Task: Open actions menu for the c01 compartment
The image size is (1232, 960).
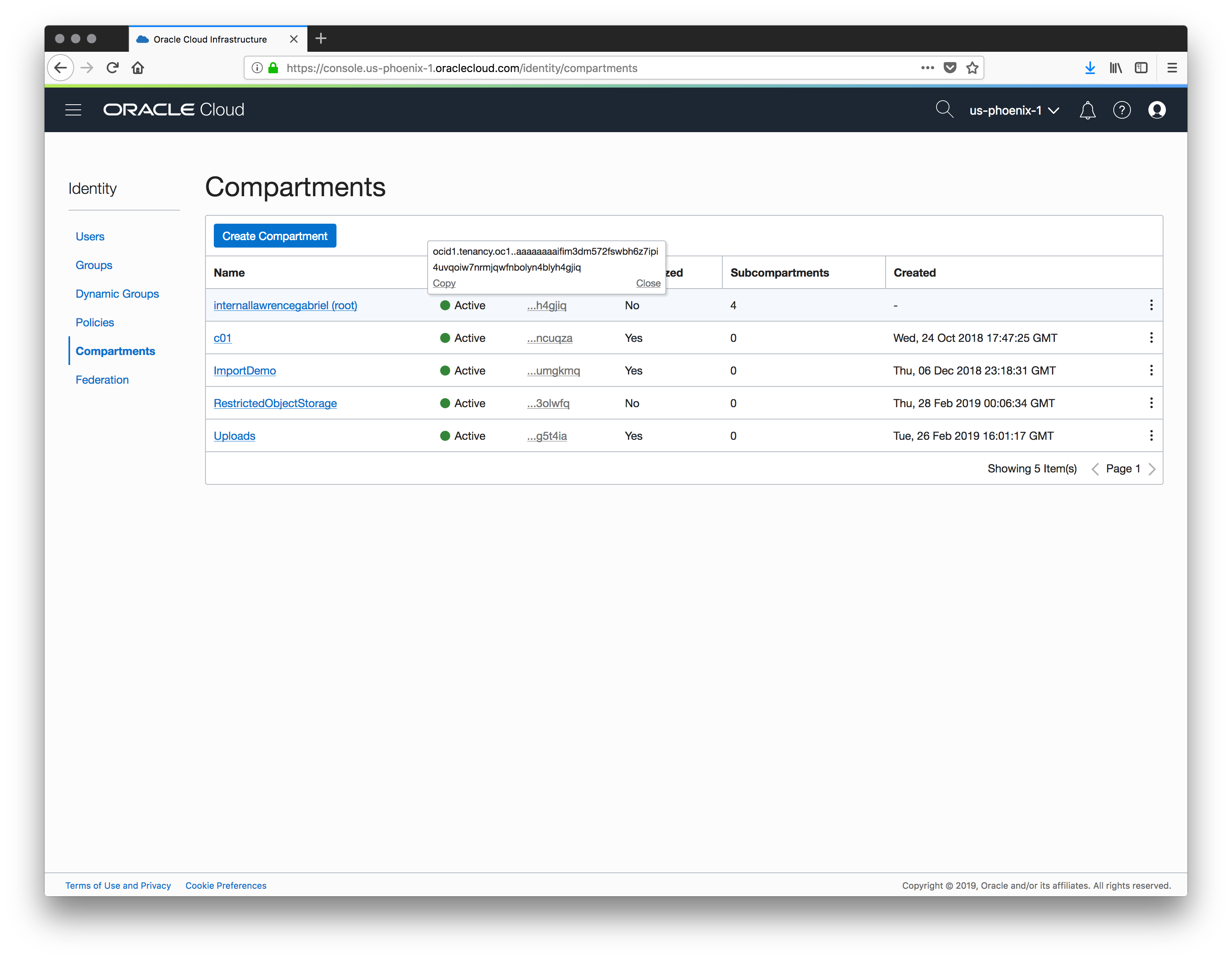Action: [x=1151, y=338]
